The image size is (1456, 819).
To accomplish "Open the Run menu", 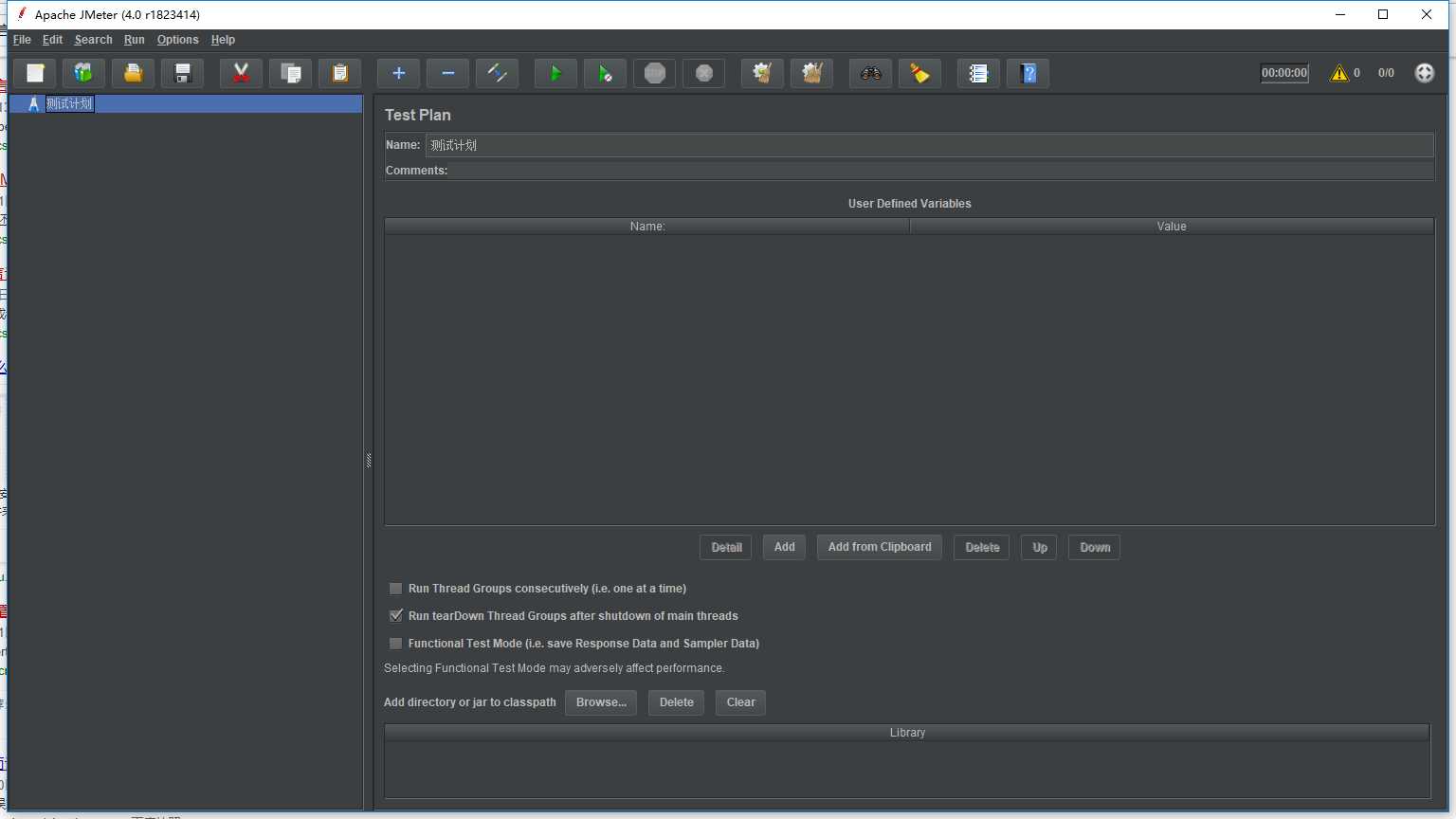I will [x=135, y=40].
